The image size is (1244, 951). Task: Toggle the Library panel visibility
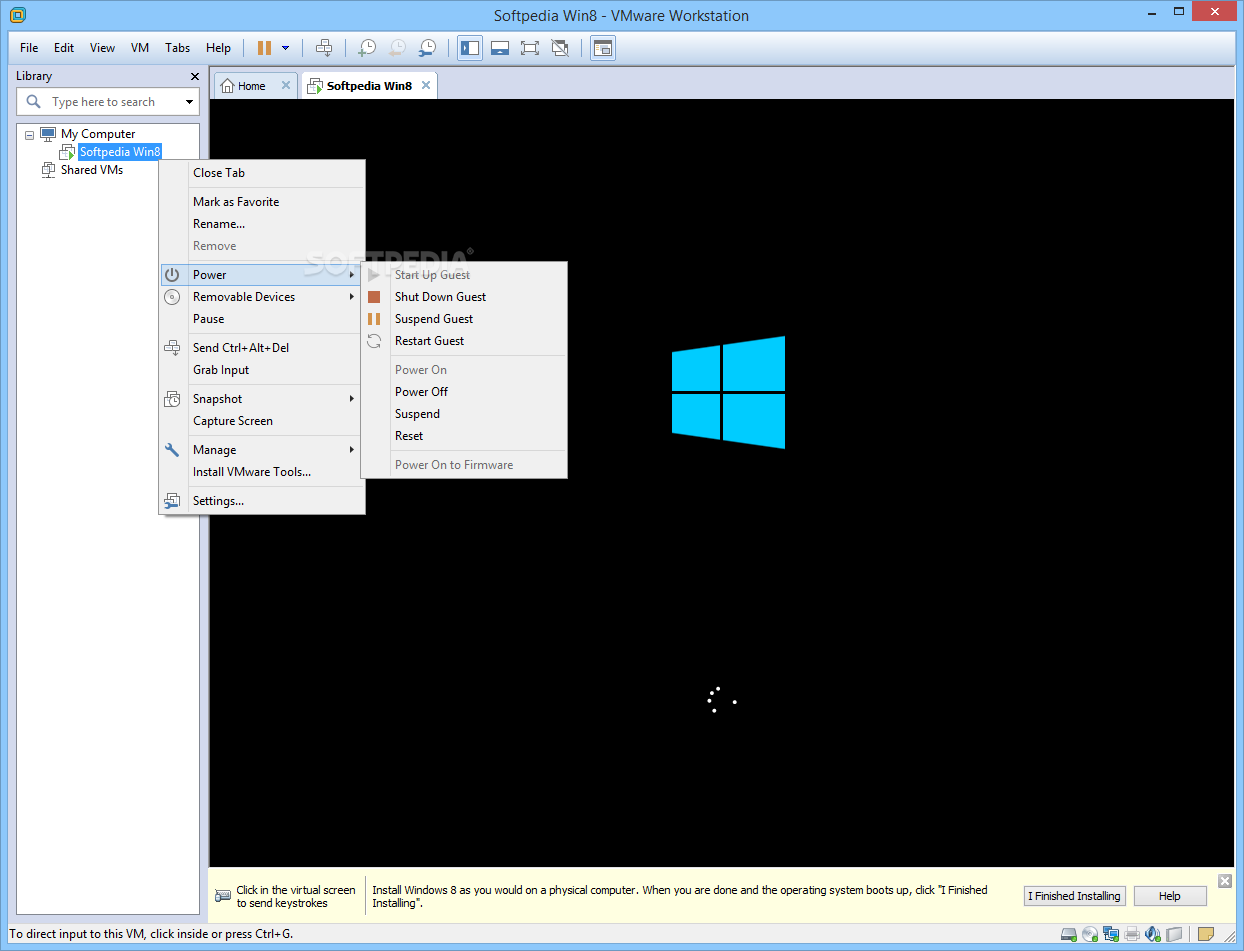click(x=470, y=47)
